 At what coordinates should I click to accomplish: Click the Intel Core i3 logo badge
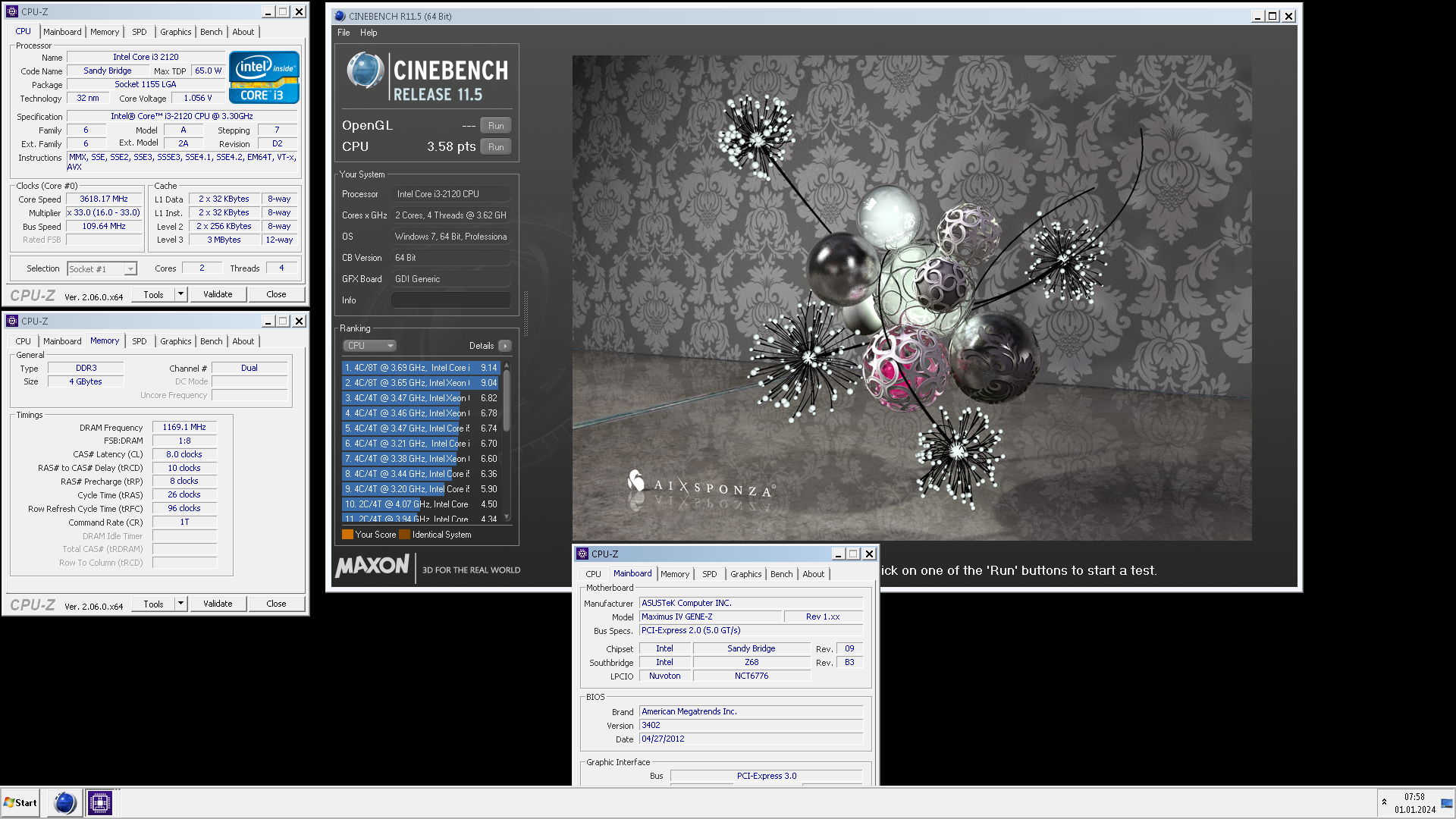pos(264,77)
